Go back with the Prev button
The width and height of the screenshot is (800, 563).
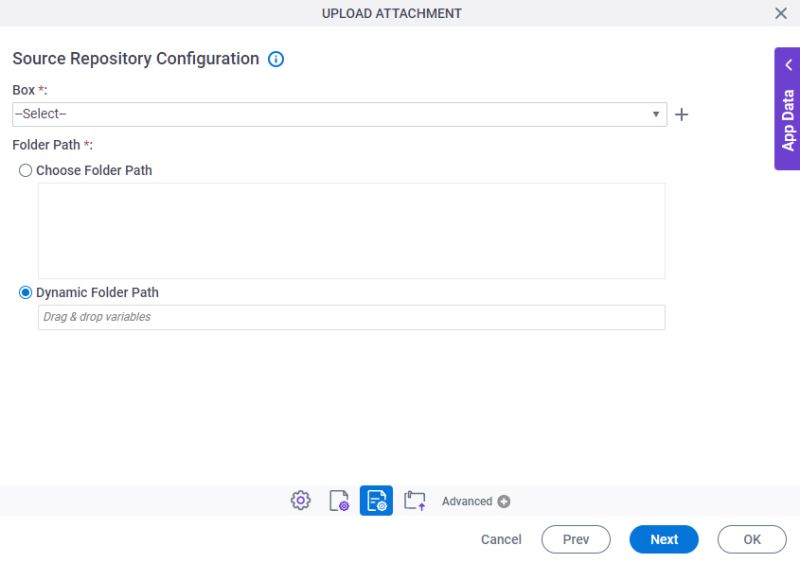(576, 539)
